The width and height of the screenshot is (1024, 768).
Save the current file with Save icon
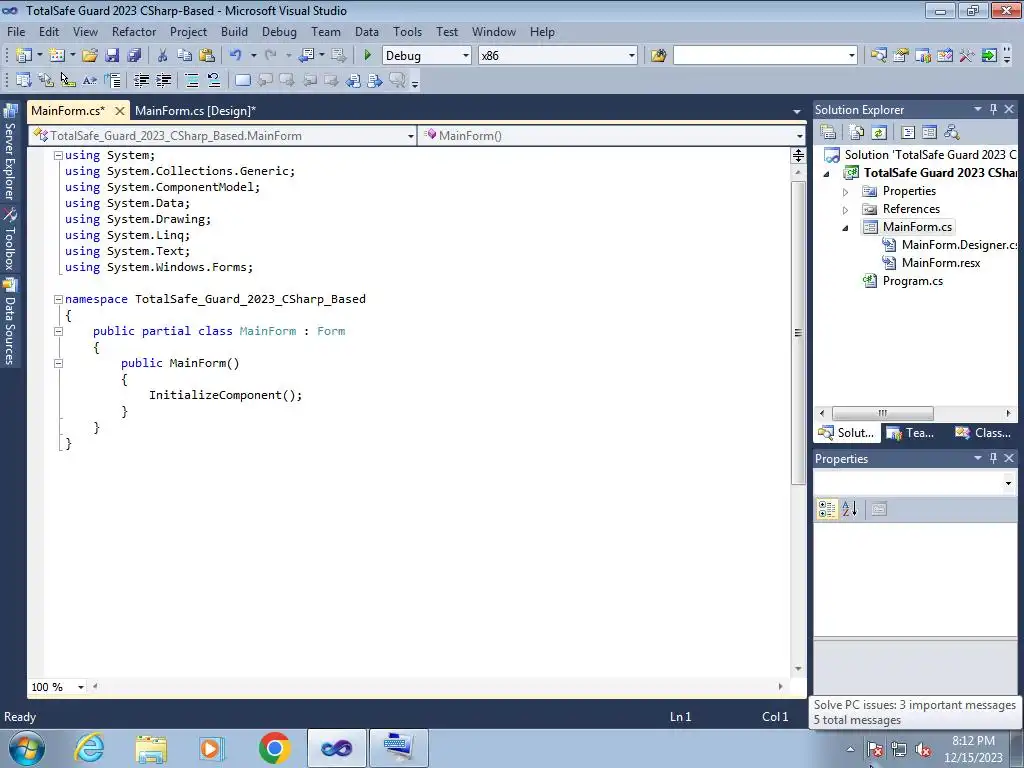tap(112, 56)
